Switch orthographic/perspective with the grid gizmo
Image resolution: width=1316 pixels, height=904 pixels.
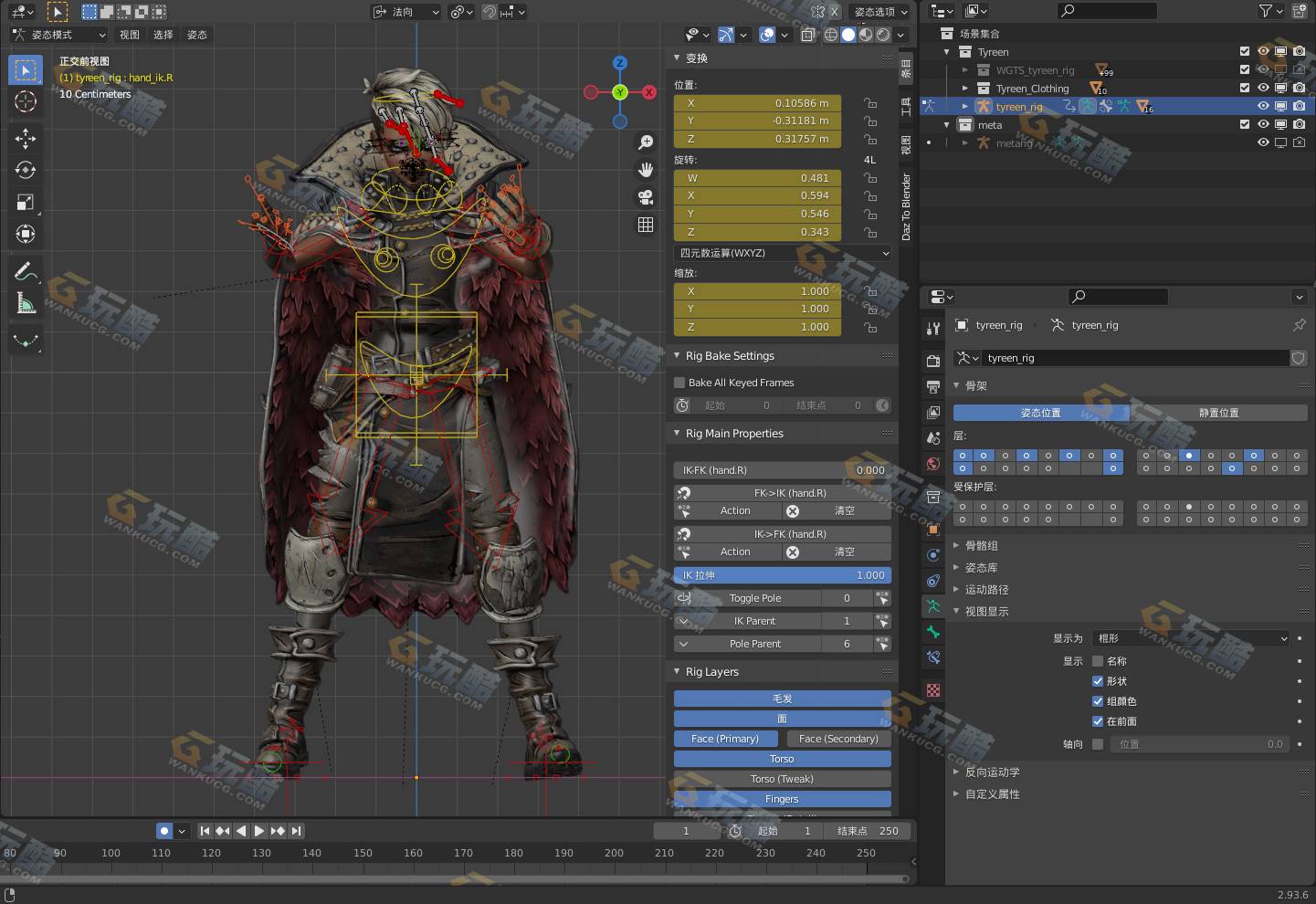click(x=646, y=225)
